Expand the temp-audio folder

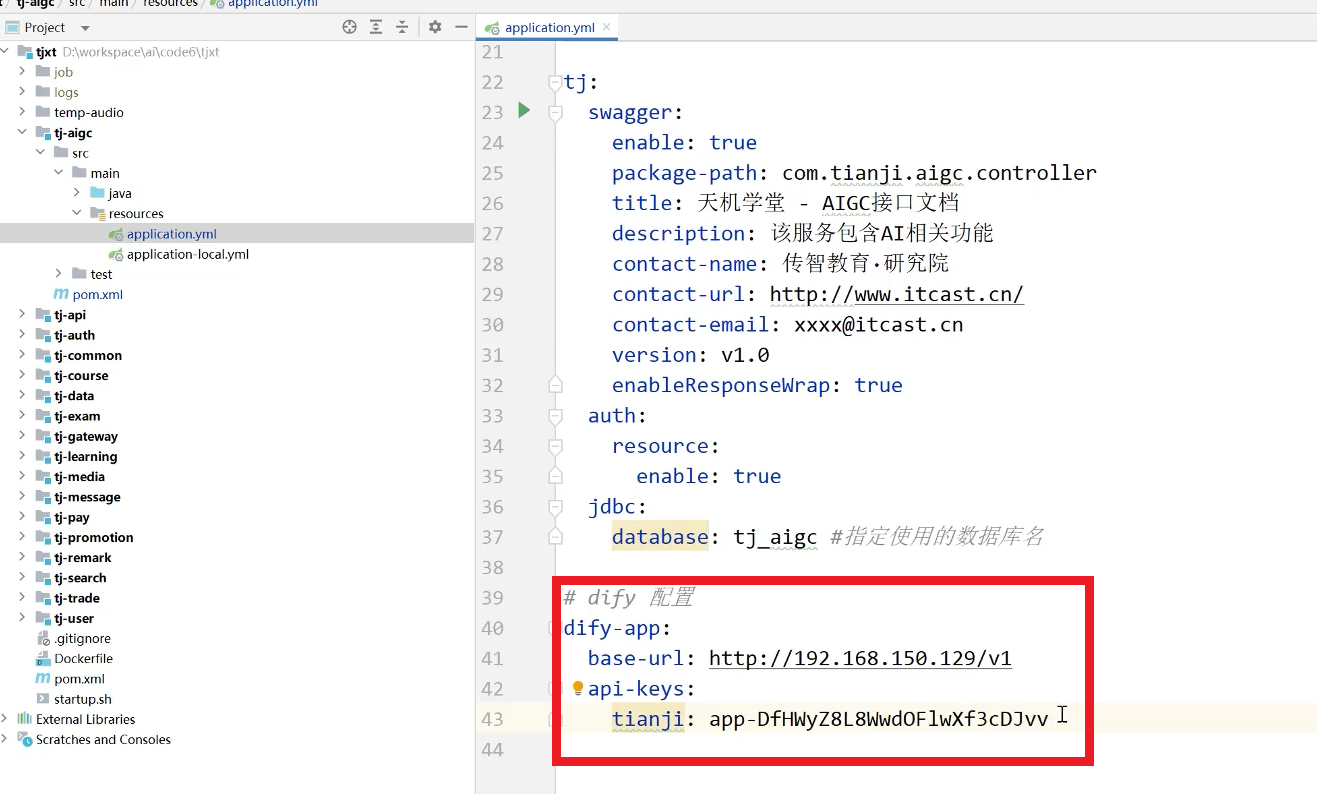point(22,112)
